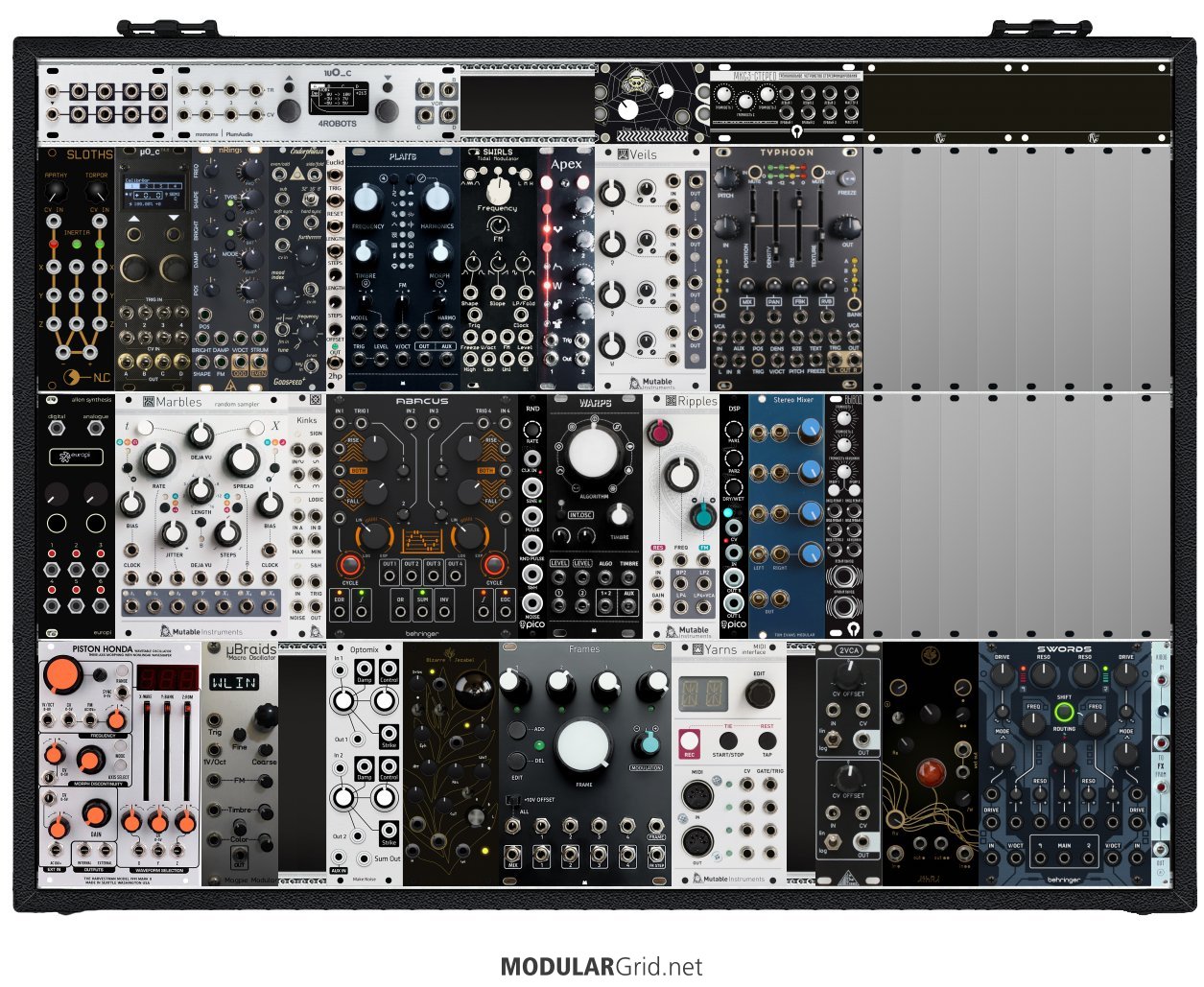Click the red orb on the gold-patterned module
Image resolution: width=1204 pixels, height=987 pixels.
click(x=930, y=773)
